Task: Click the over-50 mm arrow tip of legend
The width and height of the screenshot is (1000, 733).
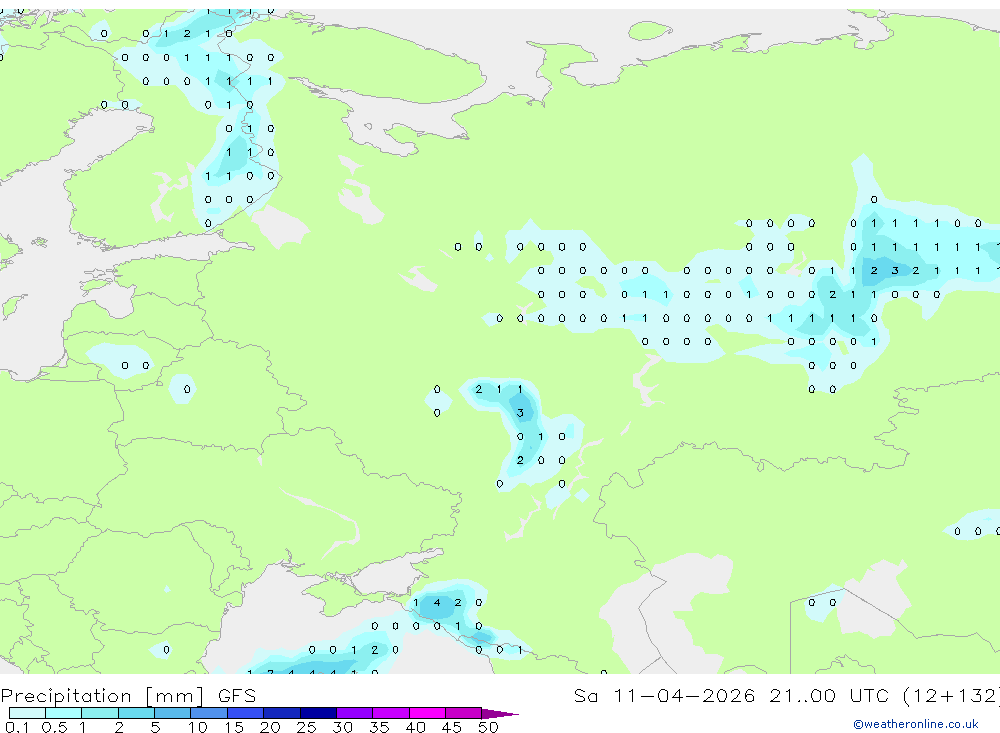Action: pos(501,713)
